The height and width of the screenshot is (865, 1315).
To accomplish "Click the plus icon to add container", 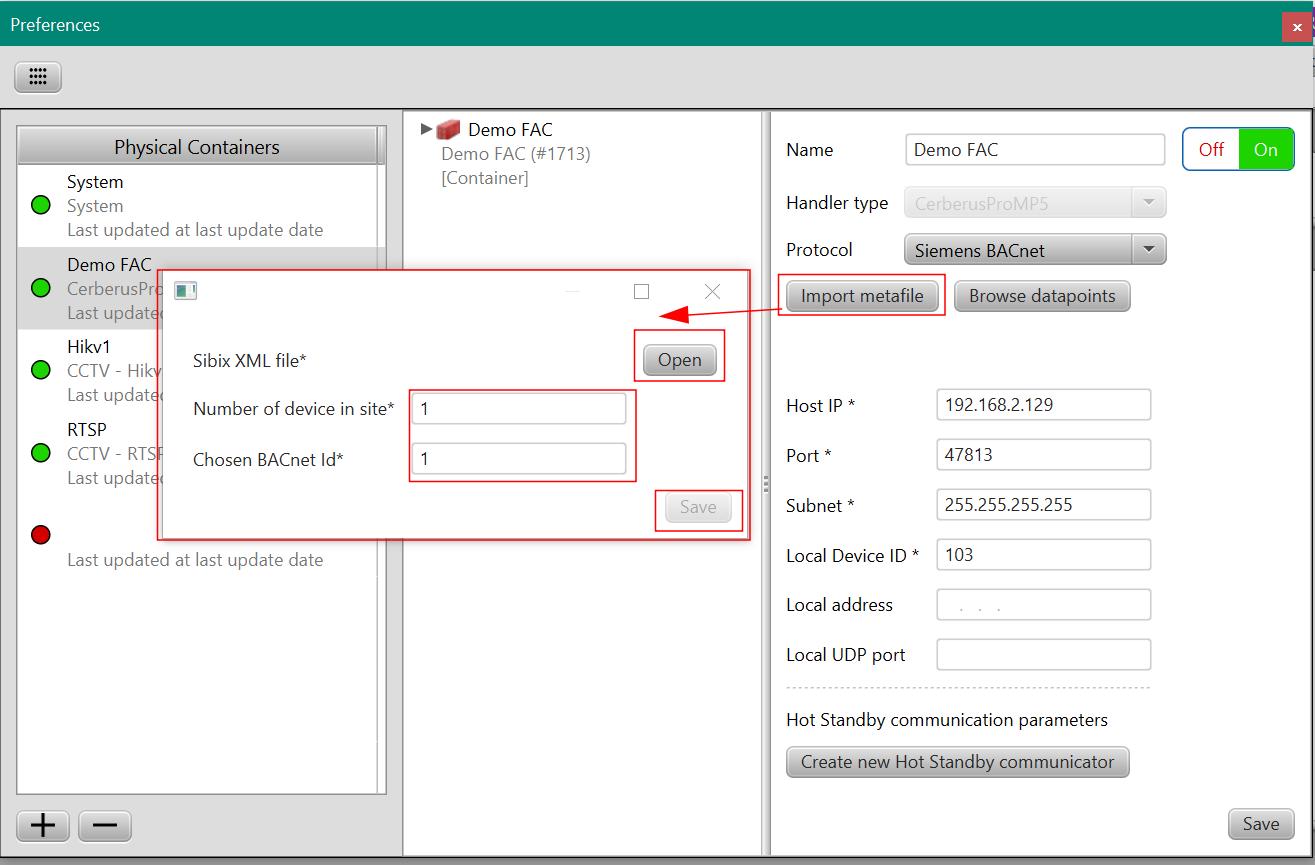I will (43, 825).
